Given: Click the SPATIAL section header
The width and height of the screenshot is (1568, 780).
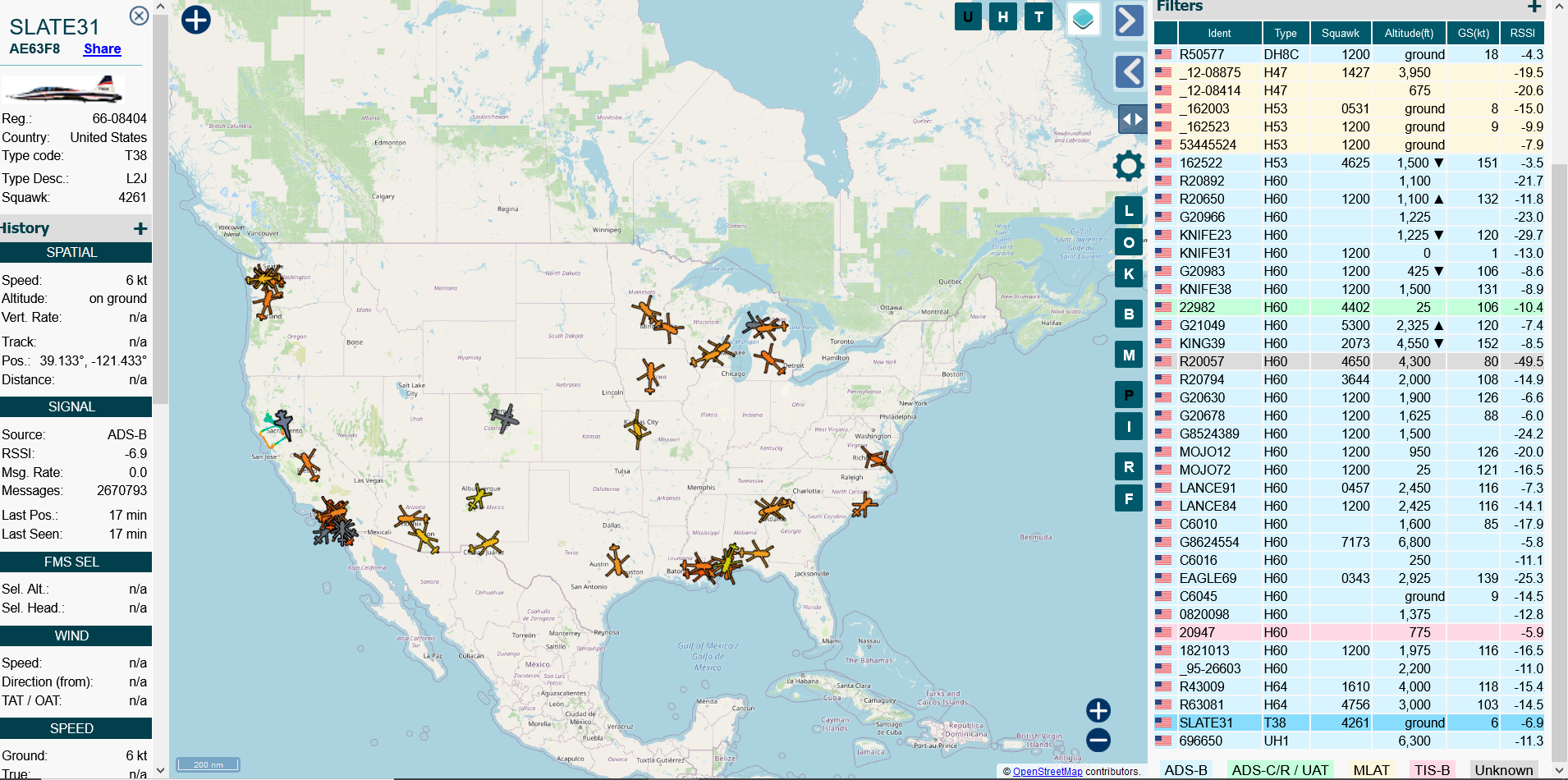Looking at the screenshot, I should (76, 253).
